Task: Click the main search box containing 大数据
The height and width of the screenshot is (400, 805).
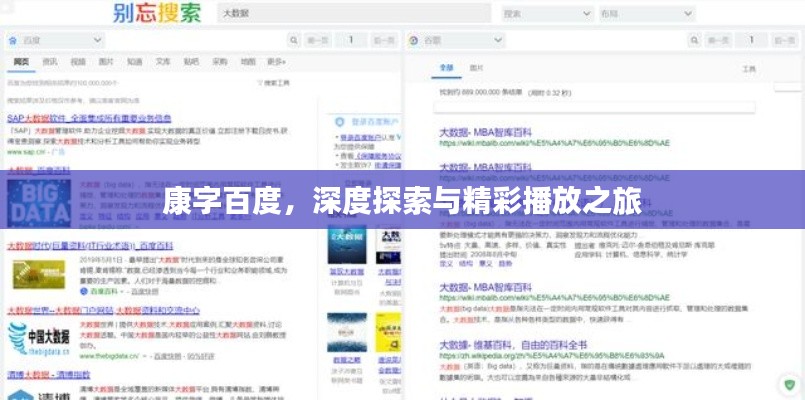Action: click(x=355, y=14)
